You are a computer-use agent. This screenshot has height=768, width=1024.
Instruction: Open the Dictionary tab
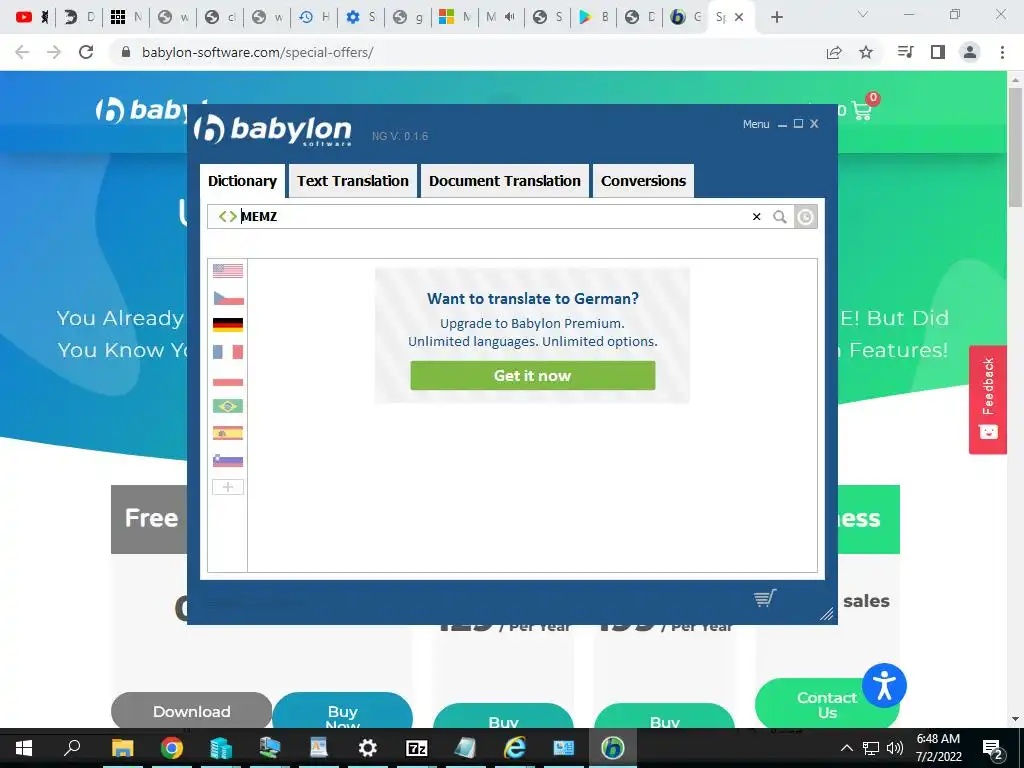point(242,181)
